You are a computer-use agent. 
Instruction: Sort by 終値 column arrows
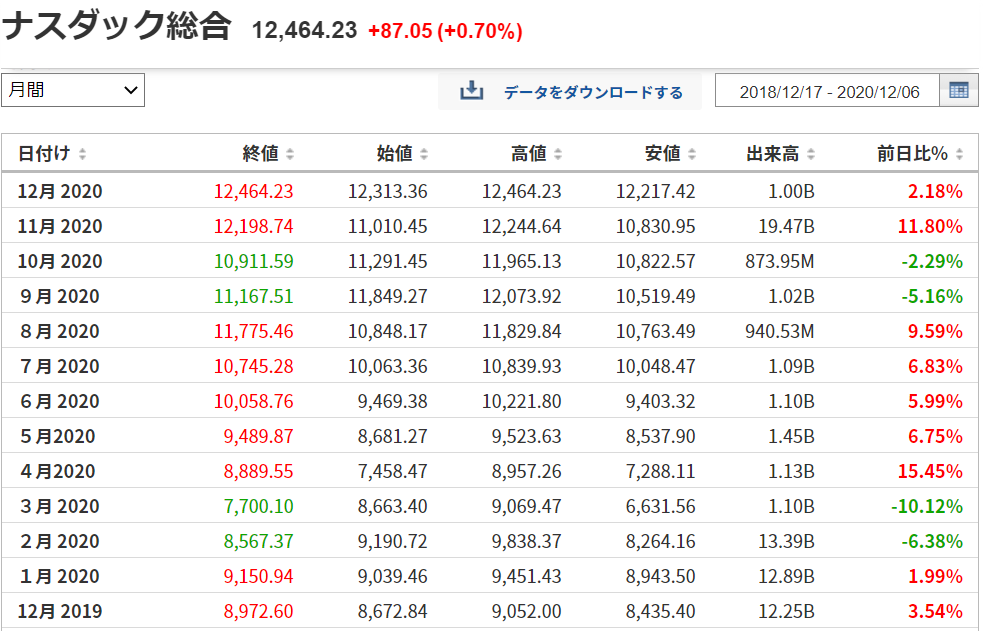[x=290, y=154]
